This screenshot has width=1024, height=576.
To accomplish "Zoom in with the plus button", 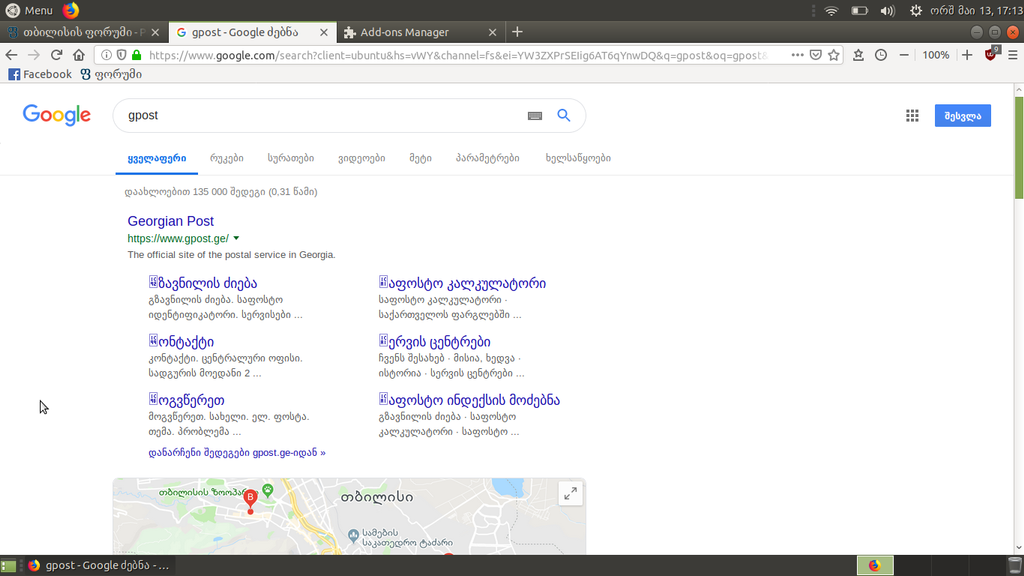I will tap(967, 56).
